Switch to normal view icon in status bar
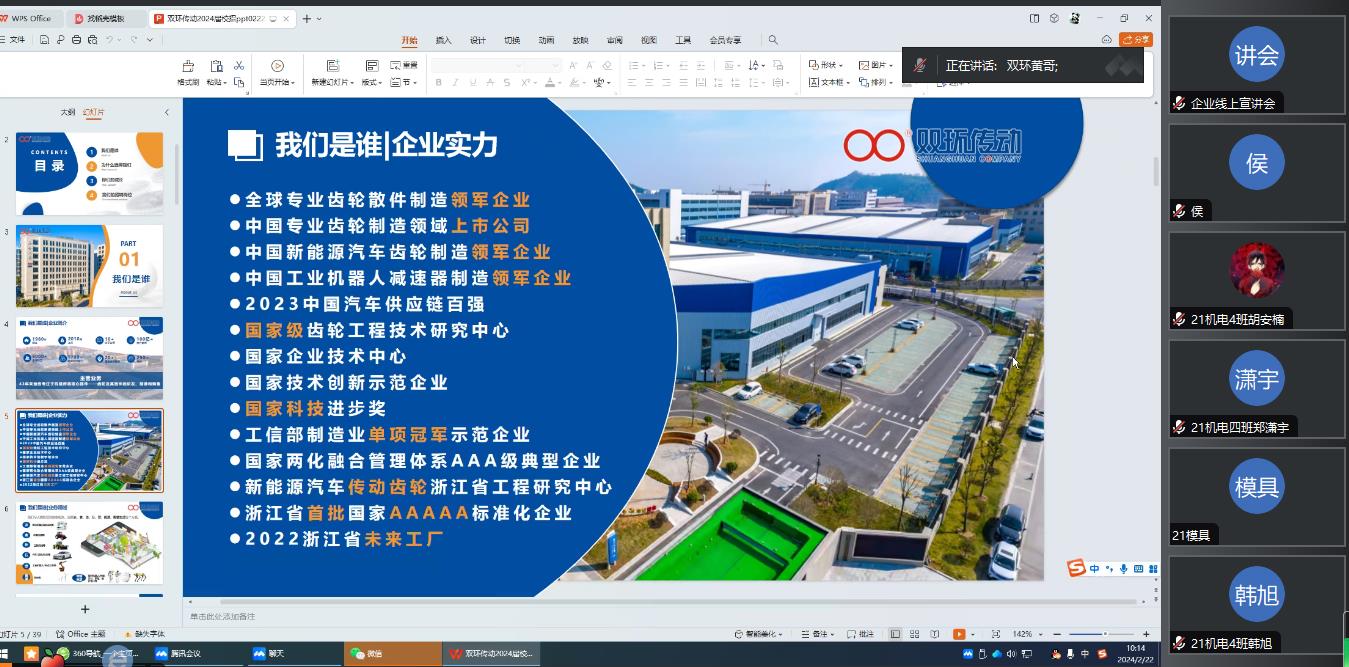 896,634
